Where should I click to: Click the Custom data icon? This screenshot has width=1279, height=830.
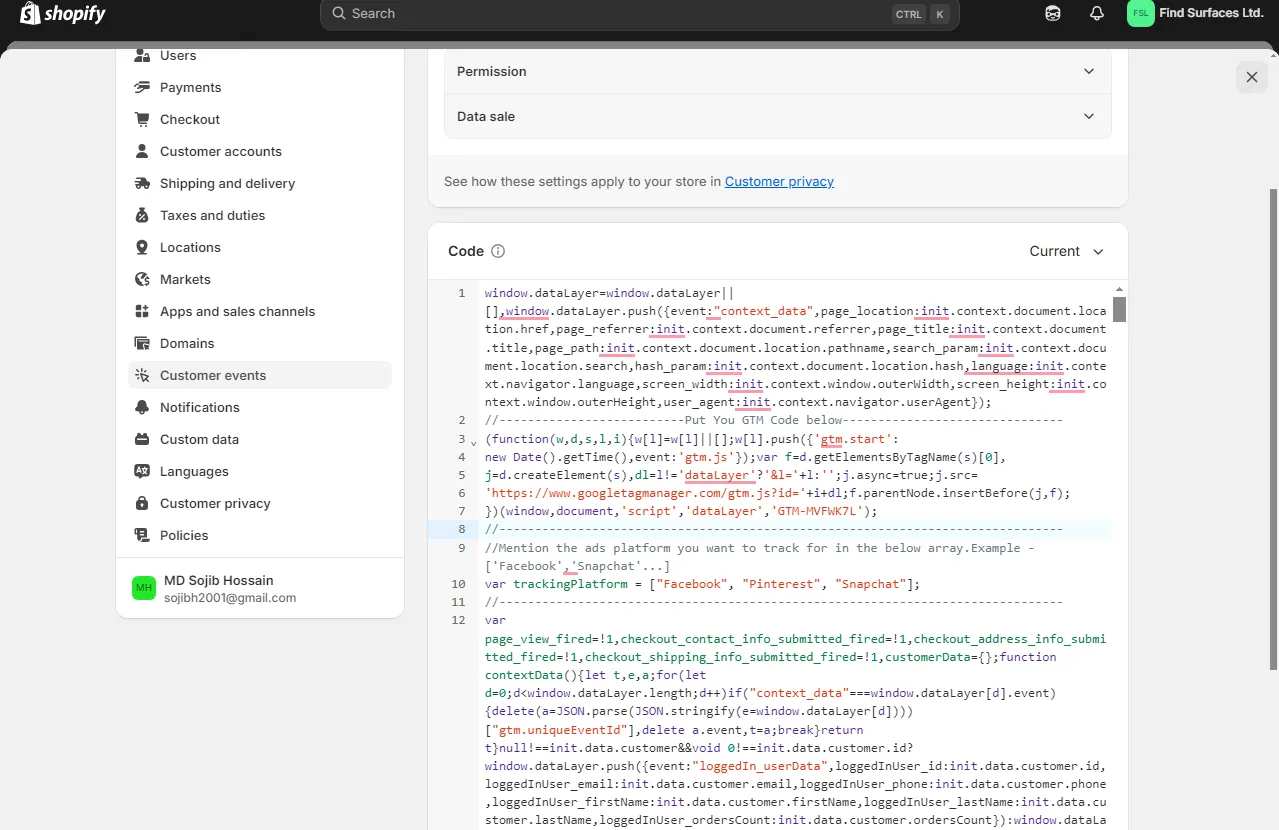click(x=142, y=439)
